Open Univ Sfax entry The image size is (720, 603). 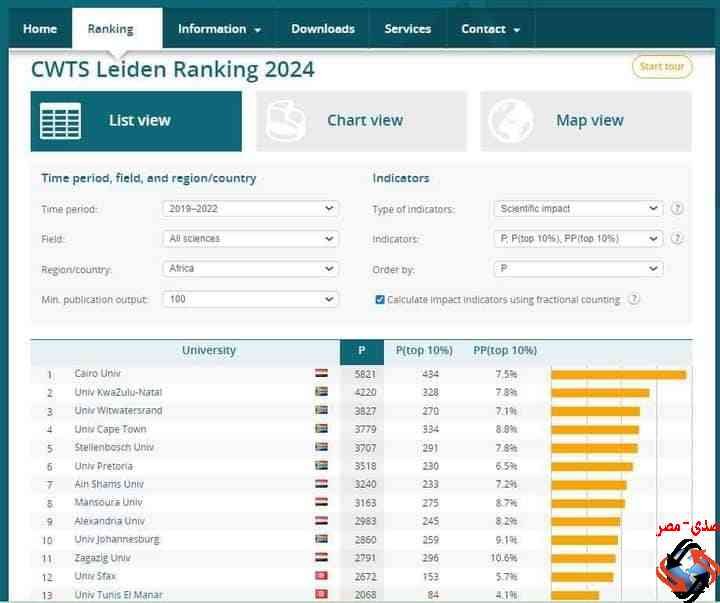(95, 576)
